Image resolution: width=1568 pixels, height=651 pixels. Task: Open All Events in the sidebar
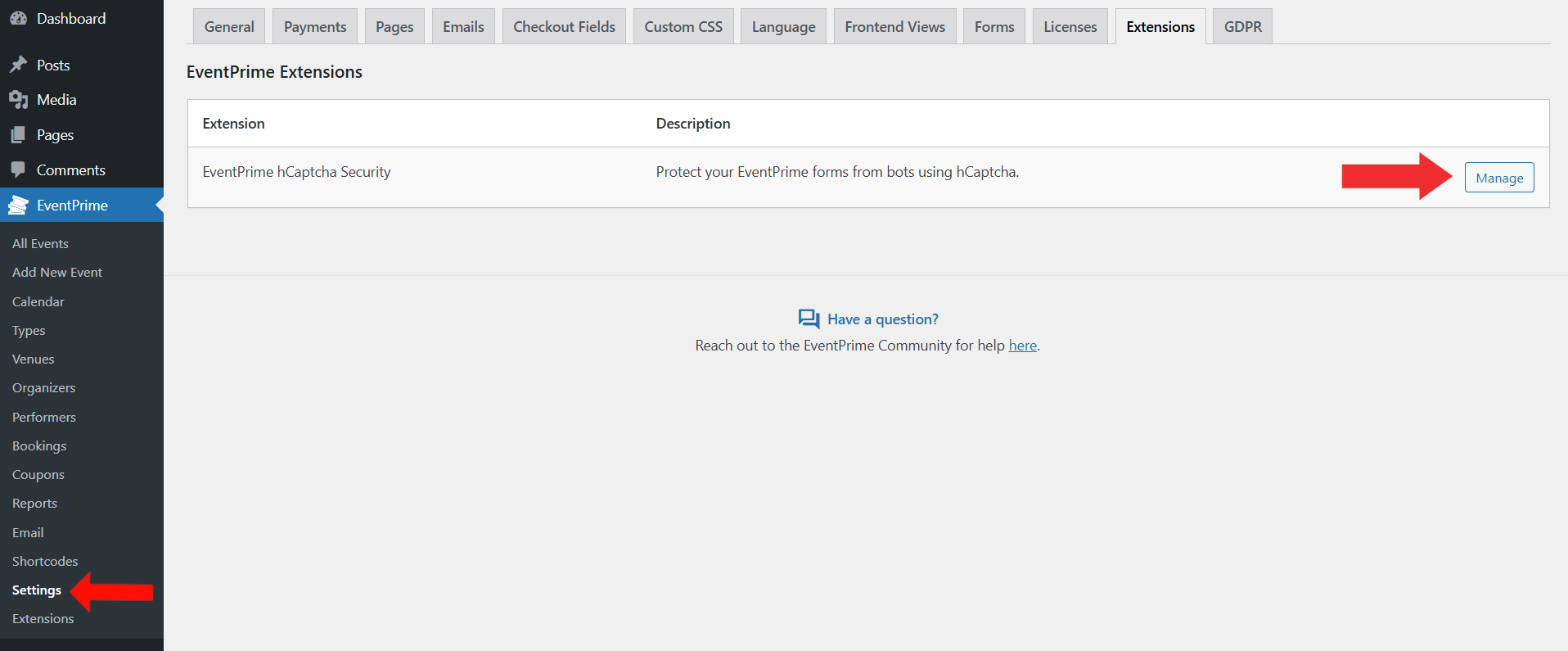point(40,243)
